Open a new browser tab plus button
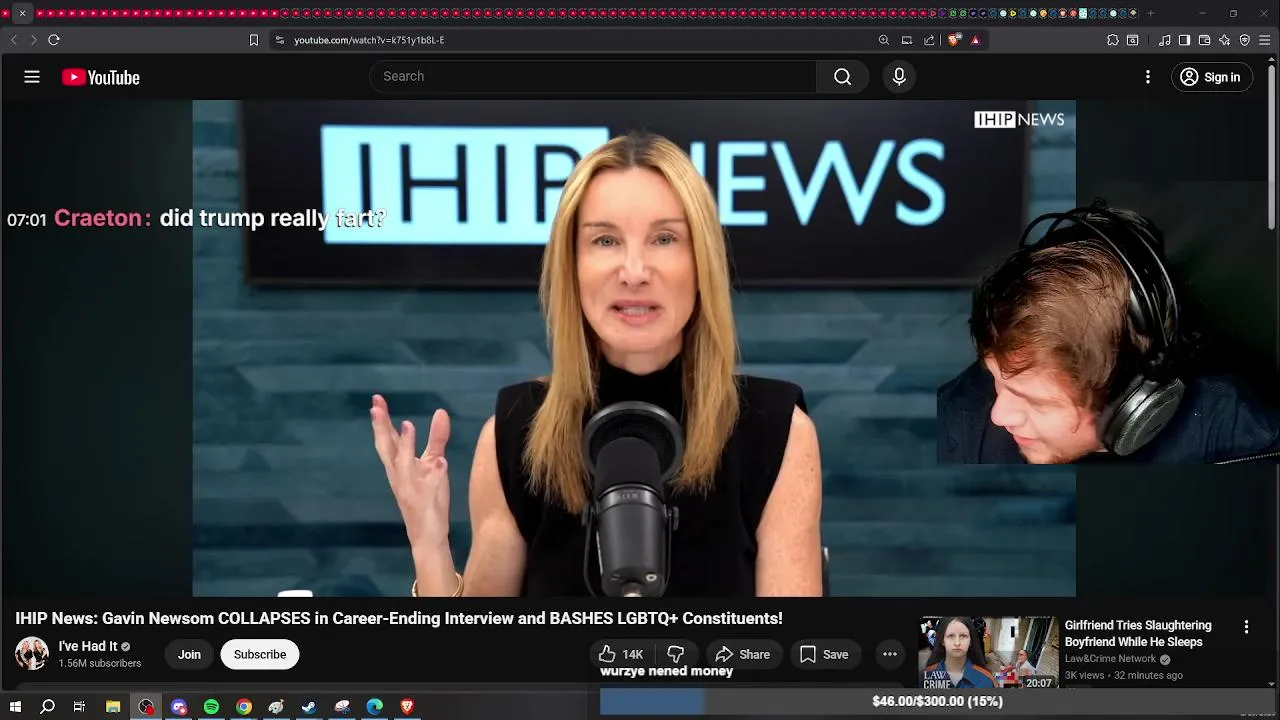 pyautogui.click(x=1150, y=13)
